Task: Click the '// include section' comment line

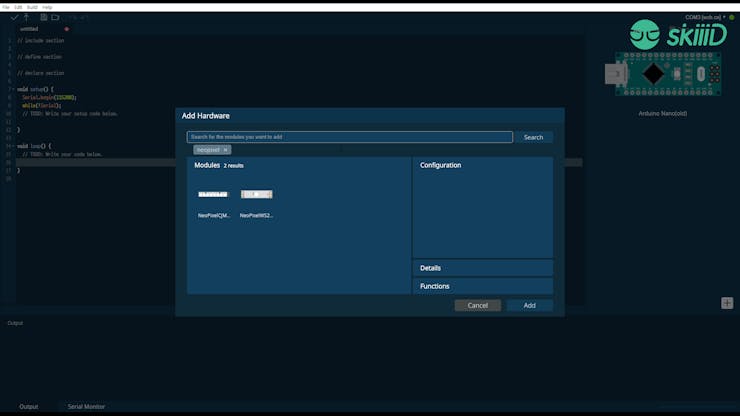Action: point(41,41)
